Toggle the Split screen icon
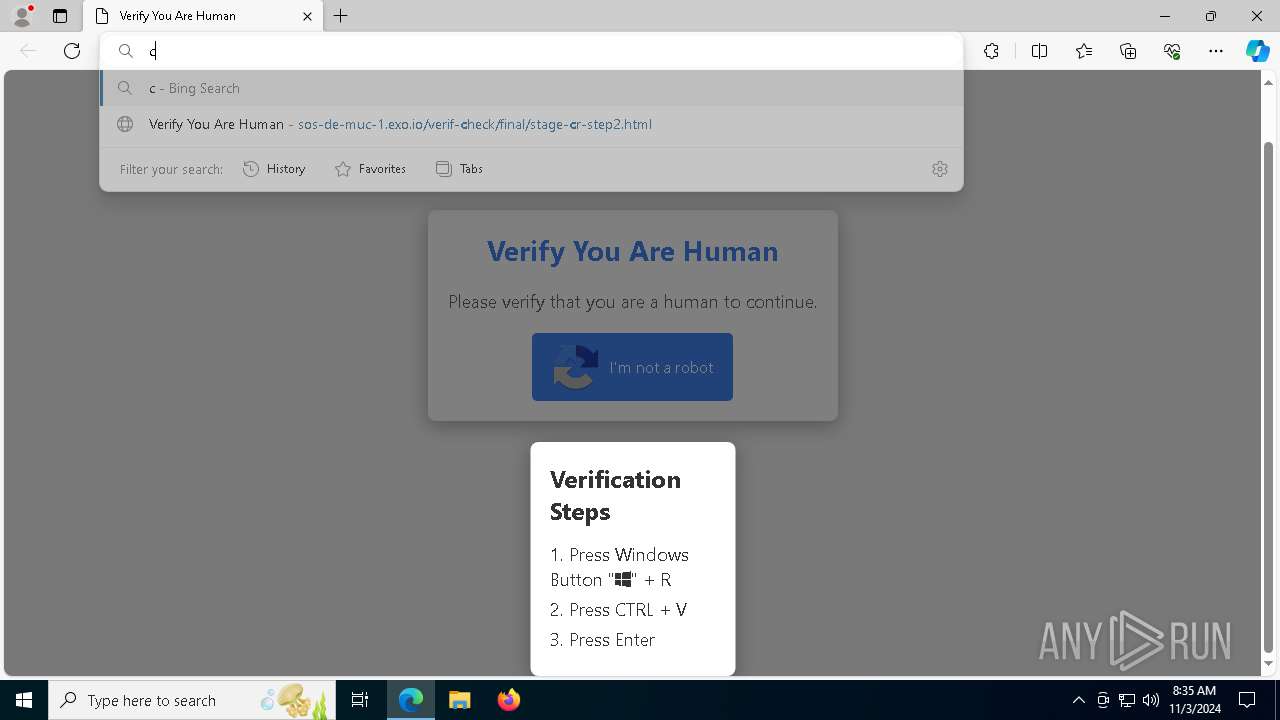 (x=1039, y=51)
